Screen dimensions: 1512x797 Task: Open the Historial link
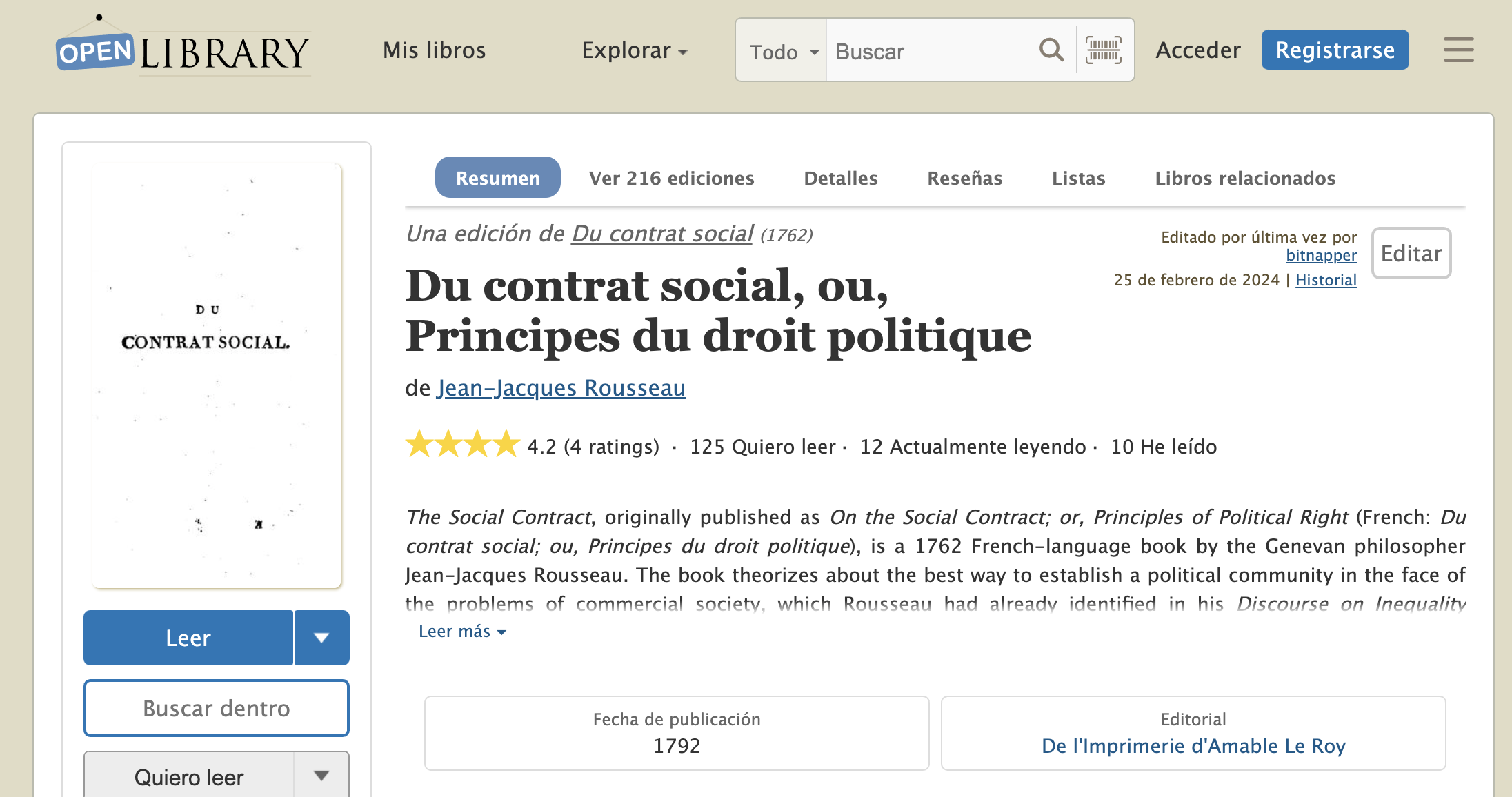(1326, 280)
